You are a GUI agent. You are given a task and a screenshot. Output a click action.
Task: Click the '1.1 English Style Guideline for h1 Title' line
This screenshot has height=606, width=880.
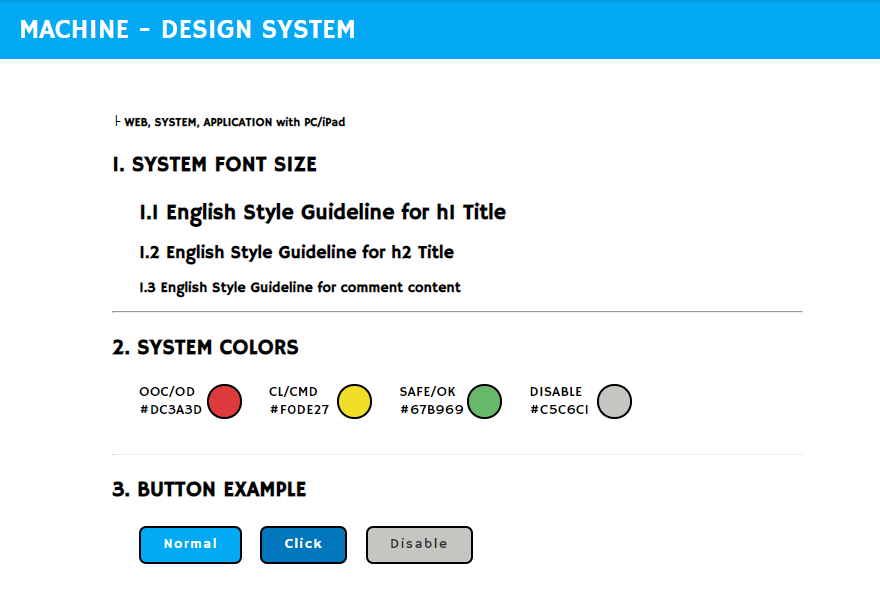tap(323, 213)
